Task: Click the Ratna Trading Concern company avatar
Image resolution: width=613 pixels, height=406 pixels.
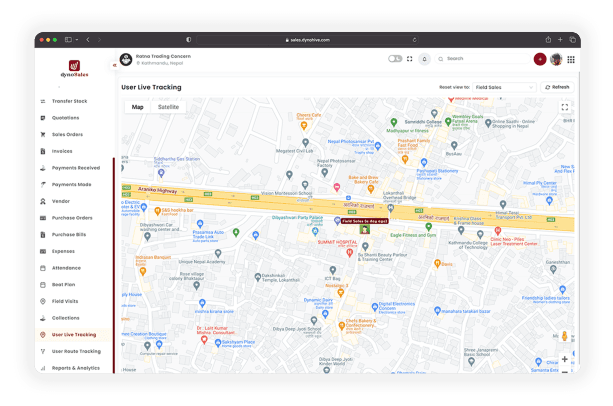Action: (126, 59)
